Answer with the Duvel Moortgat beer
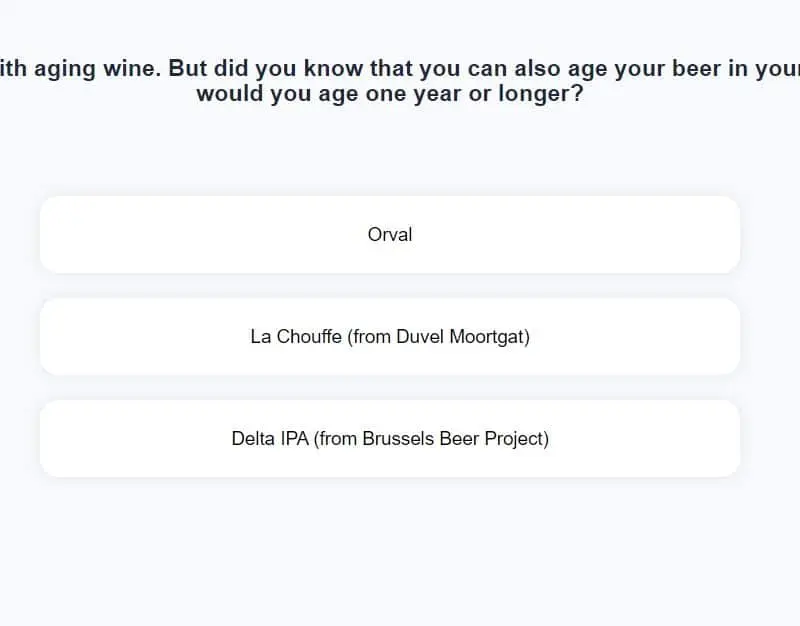Viewport: 800px width, 626px height. pos(390,336)
